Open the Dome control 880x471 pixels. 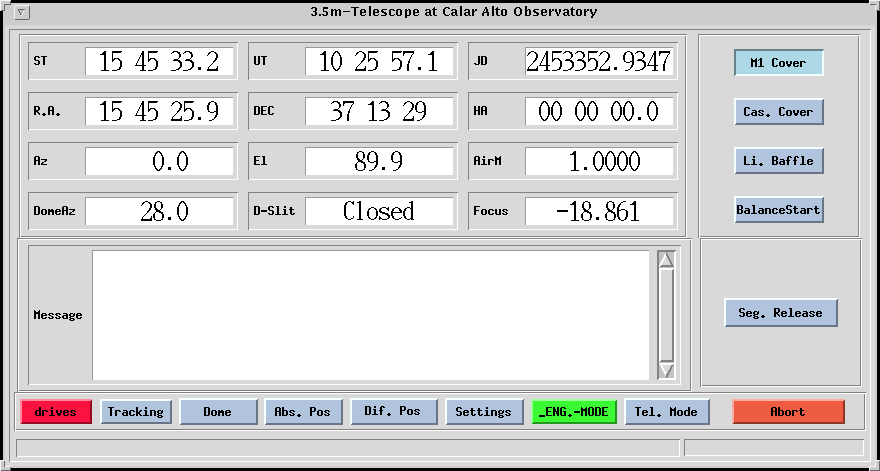218,412
